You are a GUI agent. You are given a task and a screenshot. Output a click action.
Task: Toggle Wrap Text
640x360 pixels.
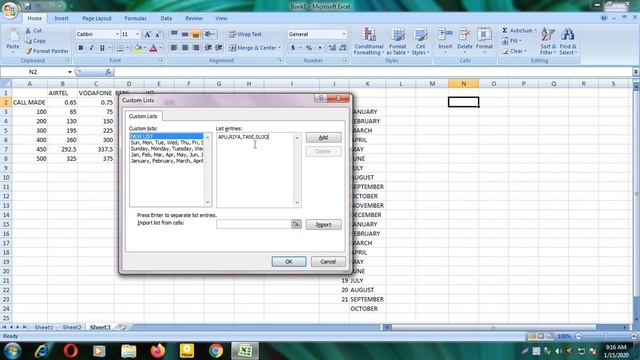tap(245, 34)
